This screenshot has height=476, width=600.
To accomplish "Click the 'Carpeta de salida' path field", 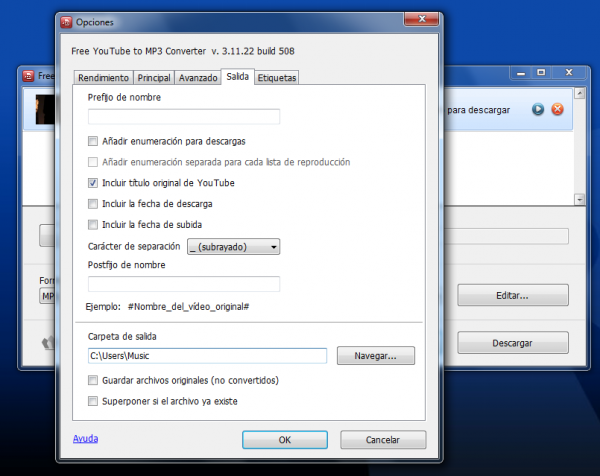I will [x=207, y=356].
